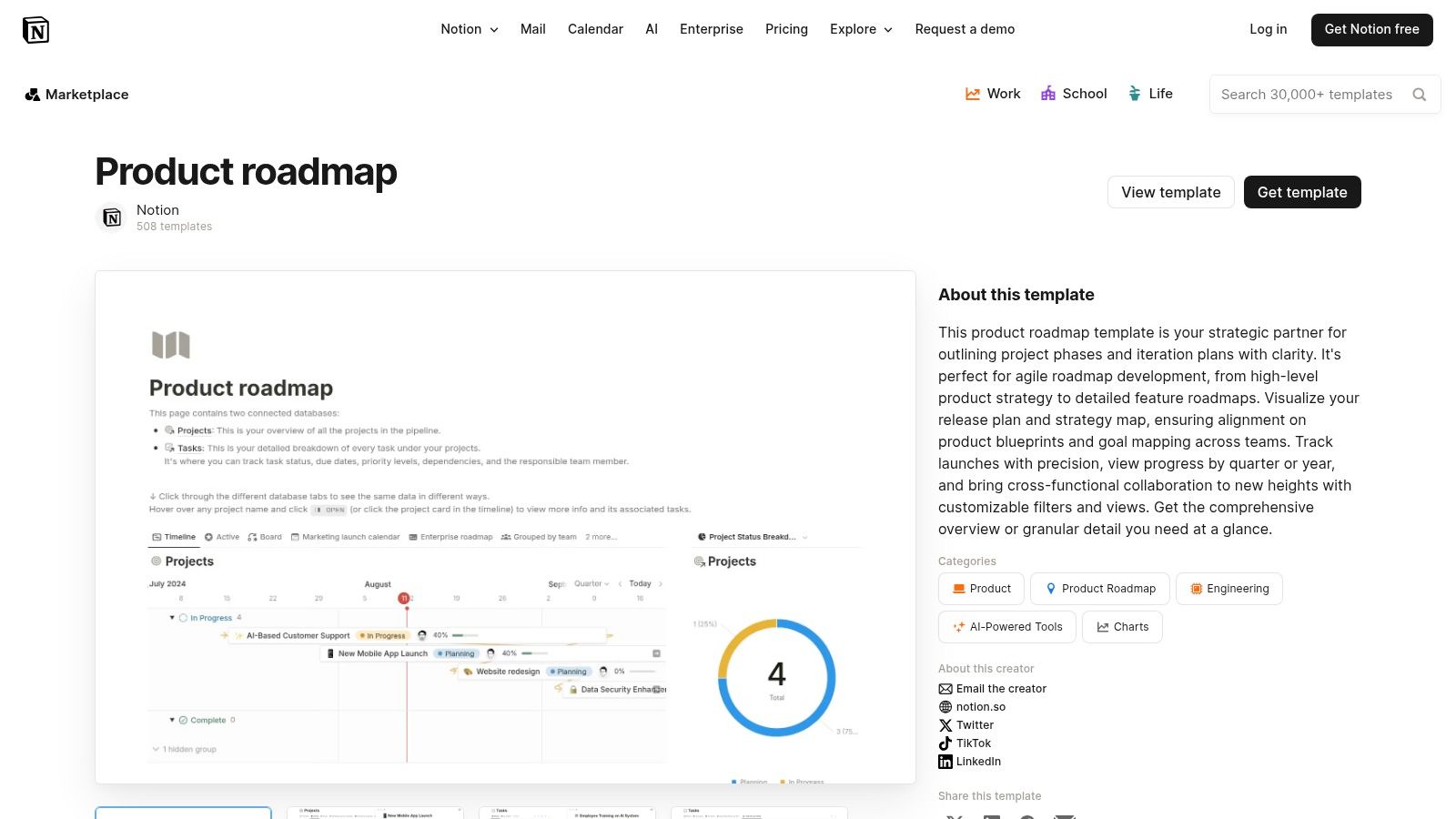Click the TikTok icon in creator links
Image resolution: width=1456 pixels, height=819 pixels.
click(945, 743)
